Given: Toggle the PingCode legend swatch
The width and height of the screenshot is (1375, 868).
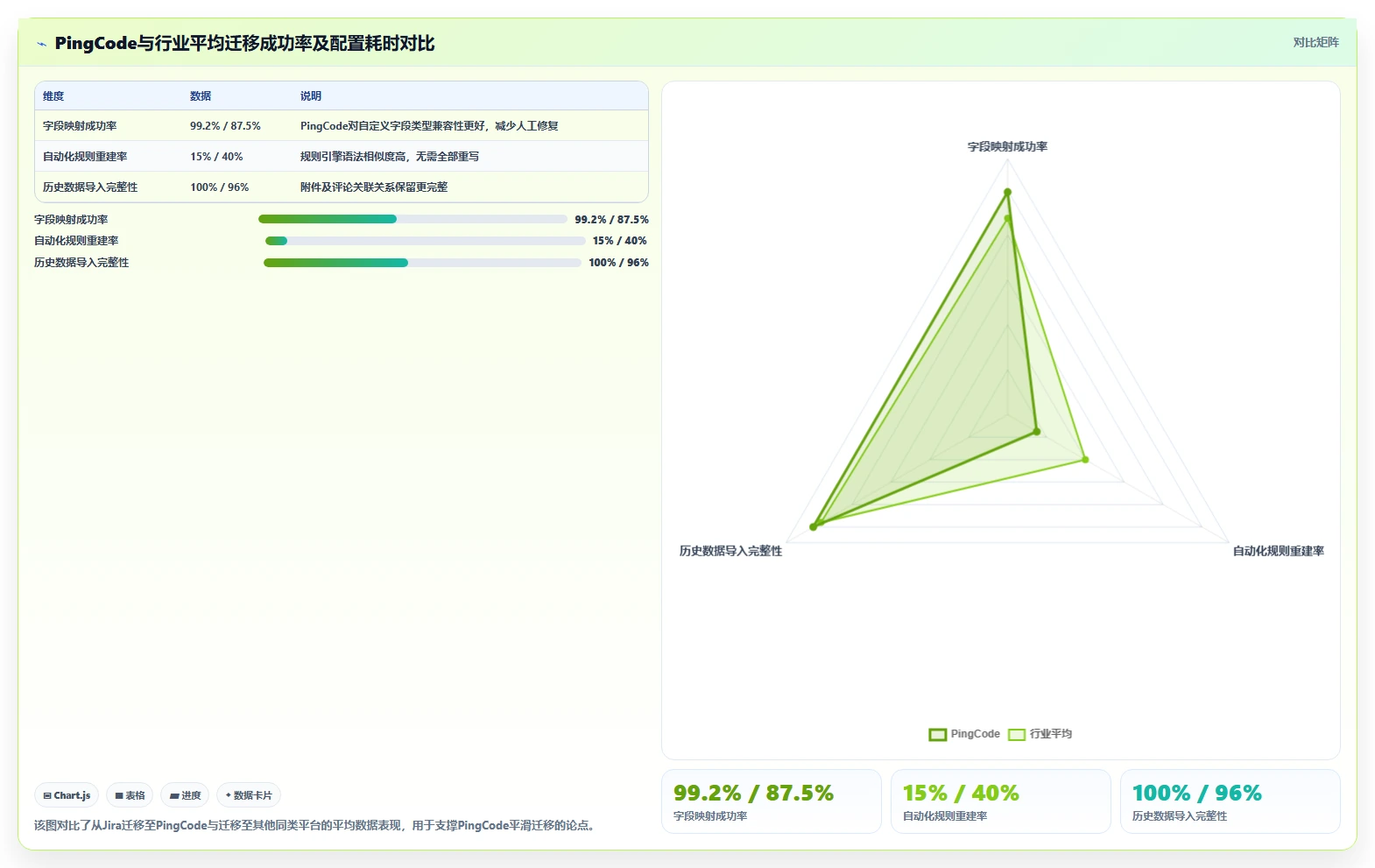Looking at the screenshot, I should [x=938, y=734].
